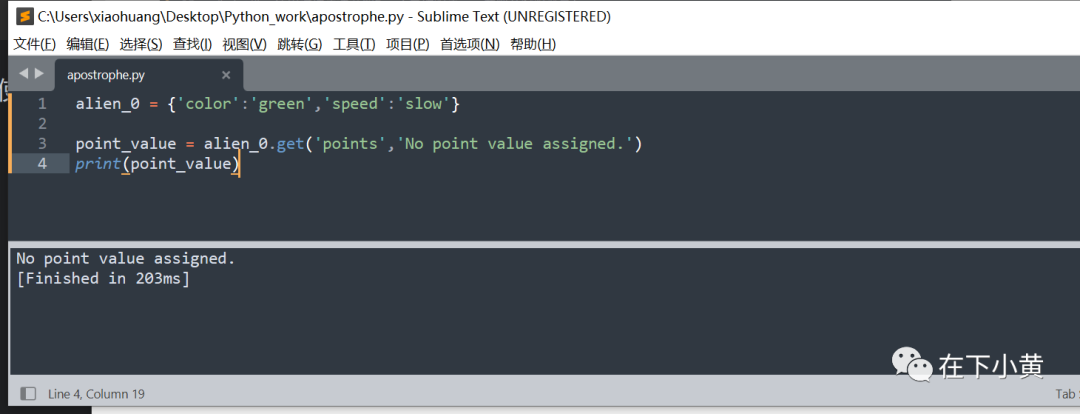Open the 选择(S) menu
Viewport: 1080px width, 414px height.
[x=141, y=44]
